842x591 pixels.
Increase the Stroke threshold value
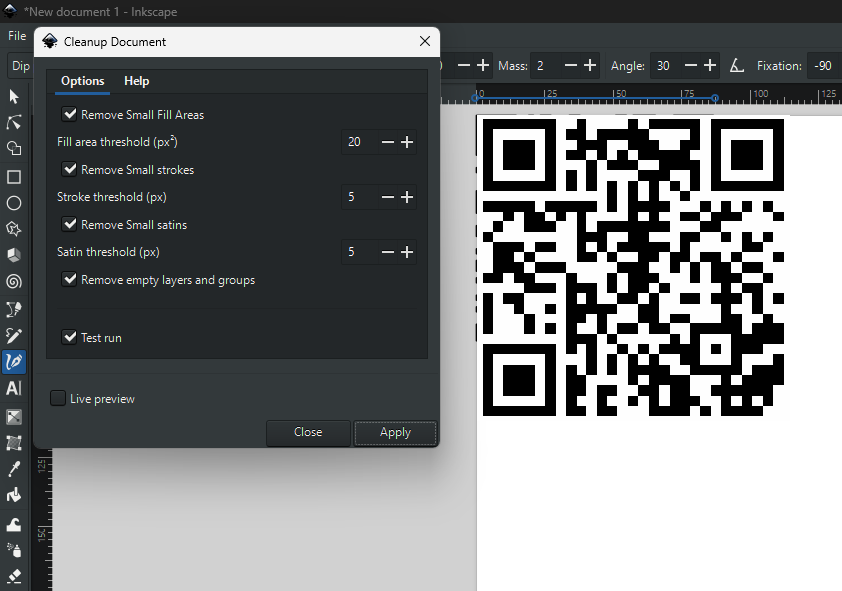(x=407, y=197)
